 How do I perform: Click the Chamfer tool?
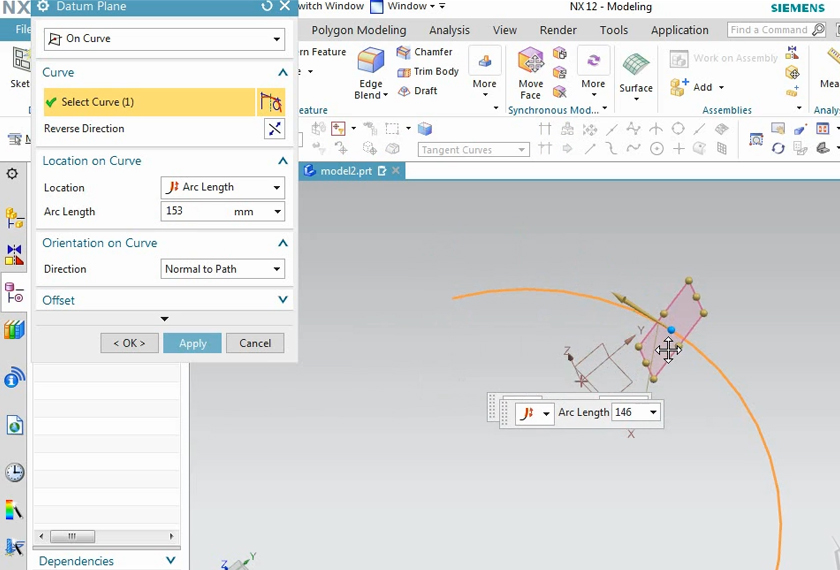click(x=425, y=52)
